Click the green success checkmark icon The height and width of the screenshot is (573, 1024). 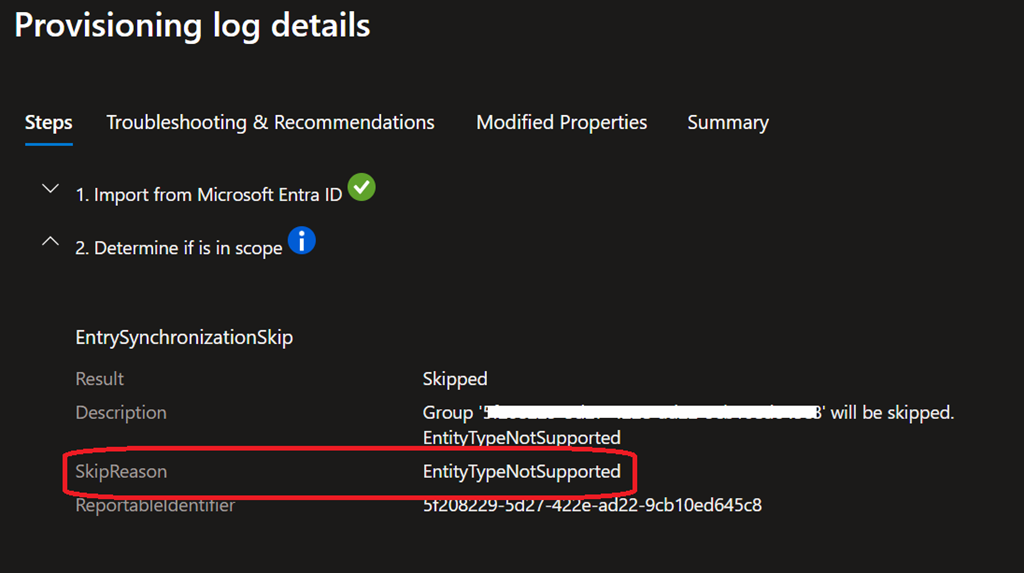point(362,187)
